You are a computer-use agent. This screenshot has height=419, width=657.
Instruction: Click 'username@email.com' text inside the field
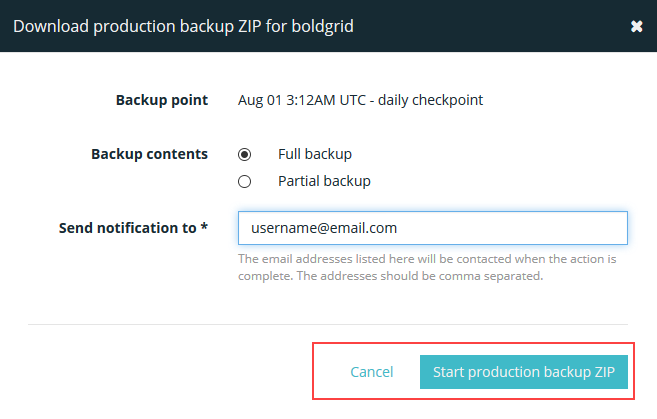[x=324, y=228]
